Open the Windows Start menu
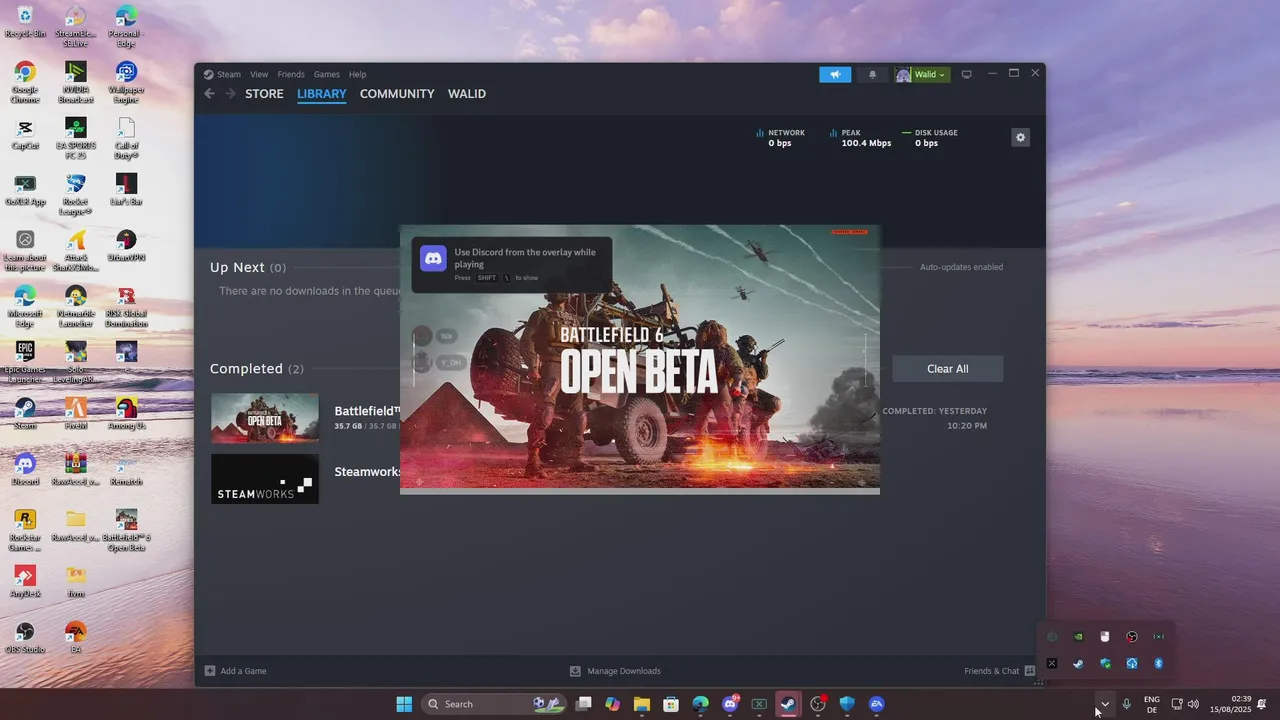Image resolution: width=1280 pixels, height=720 pixels. (404, 704)
